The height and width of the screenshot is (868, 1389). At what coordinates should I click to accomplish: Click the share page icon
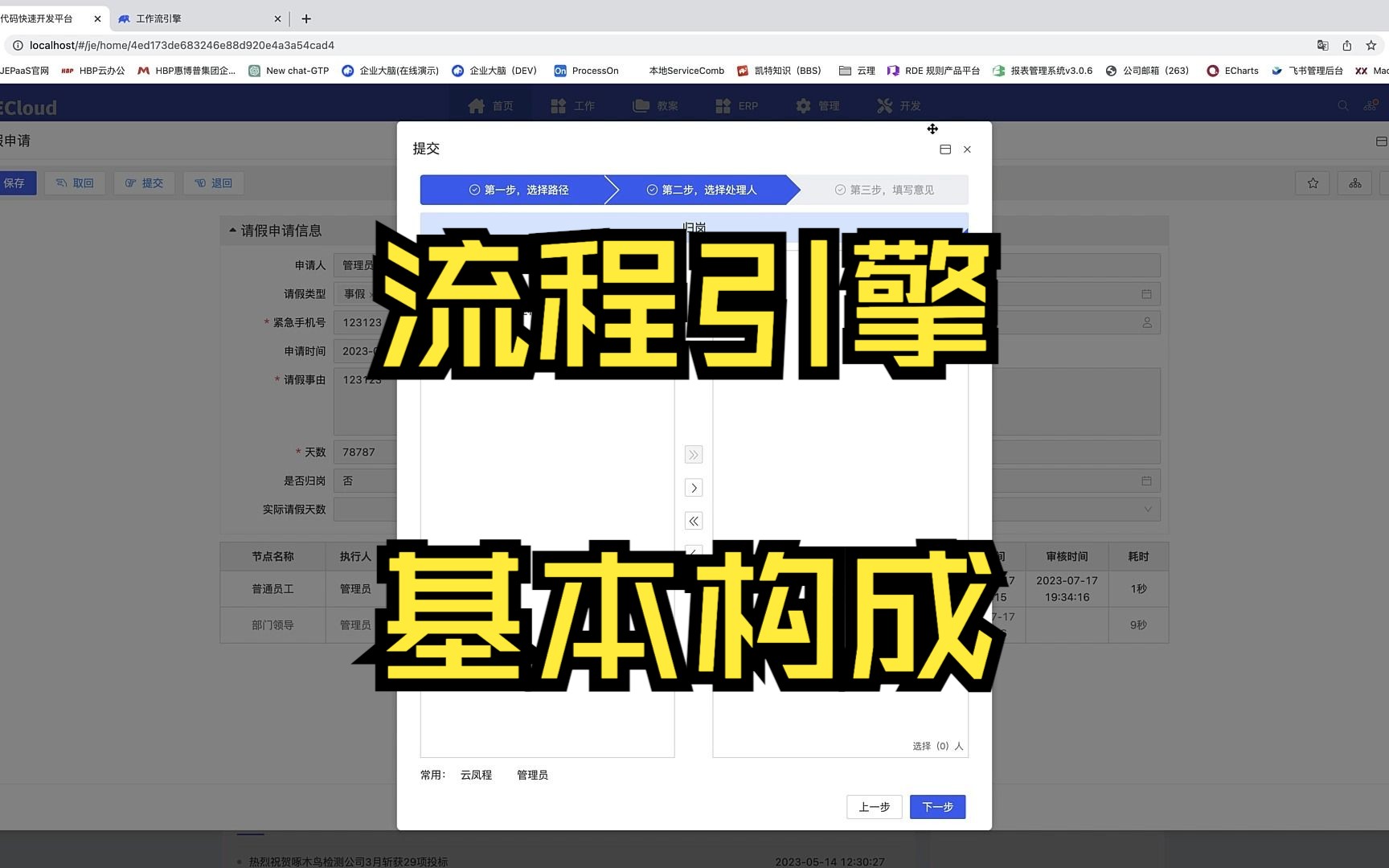(1347, 45)
